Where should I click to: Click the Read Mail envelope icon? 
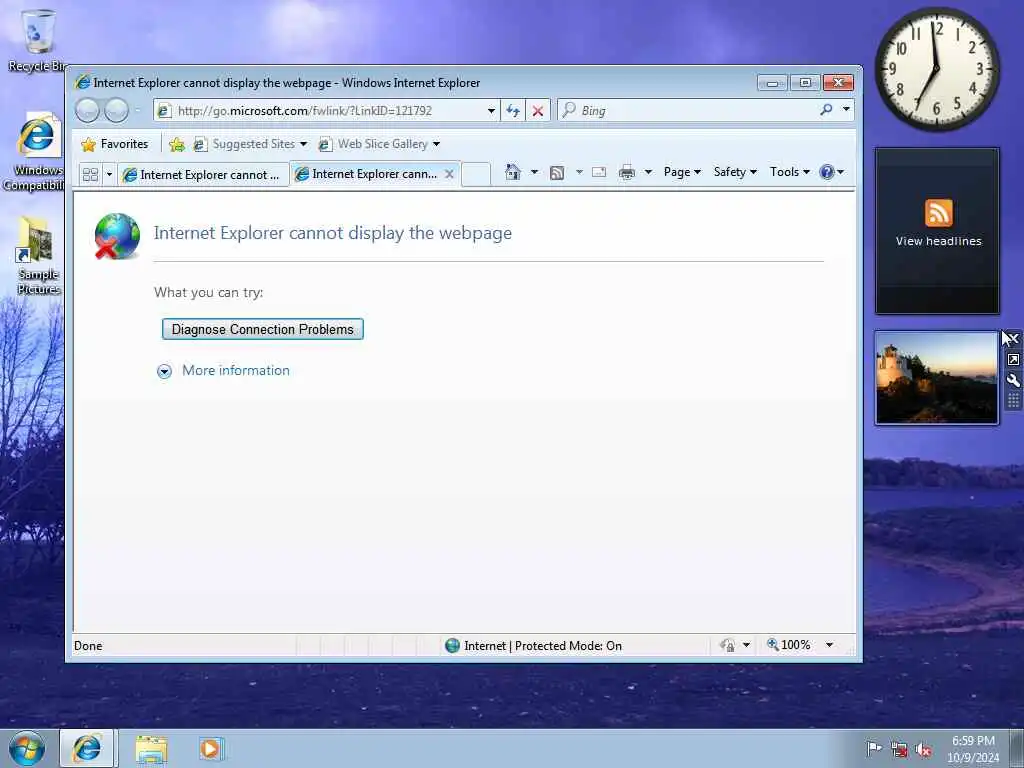click(x=599, y=172)
